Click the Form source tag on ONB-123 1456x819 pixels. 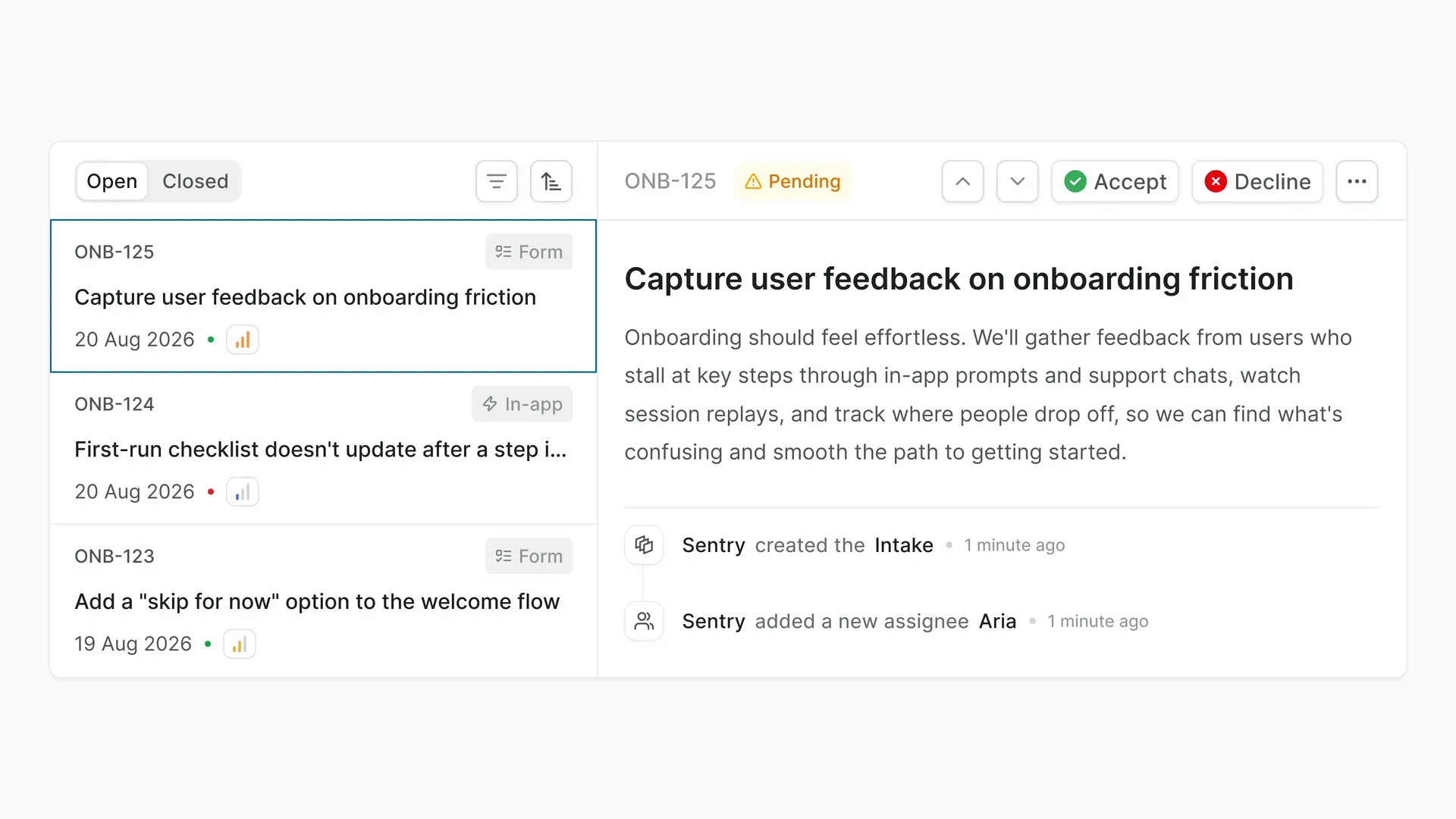529,556
